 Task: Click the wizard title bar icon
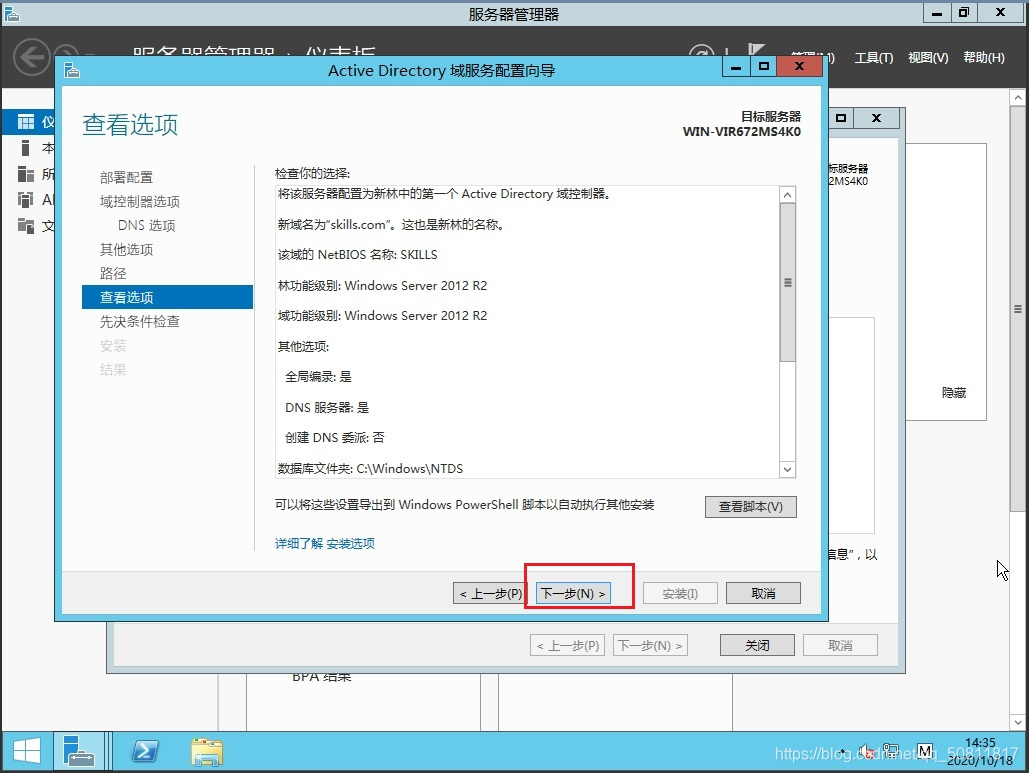click(x=72, y=70)
